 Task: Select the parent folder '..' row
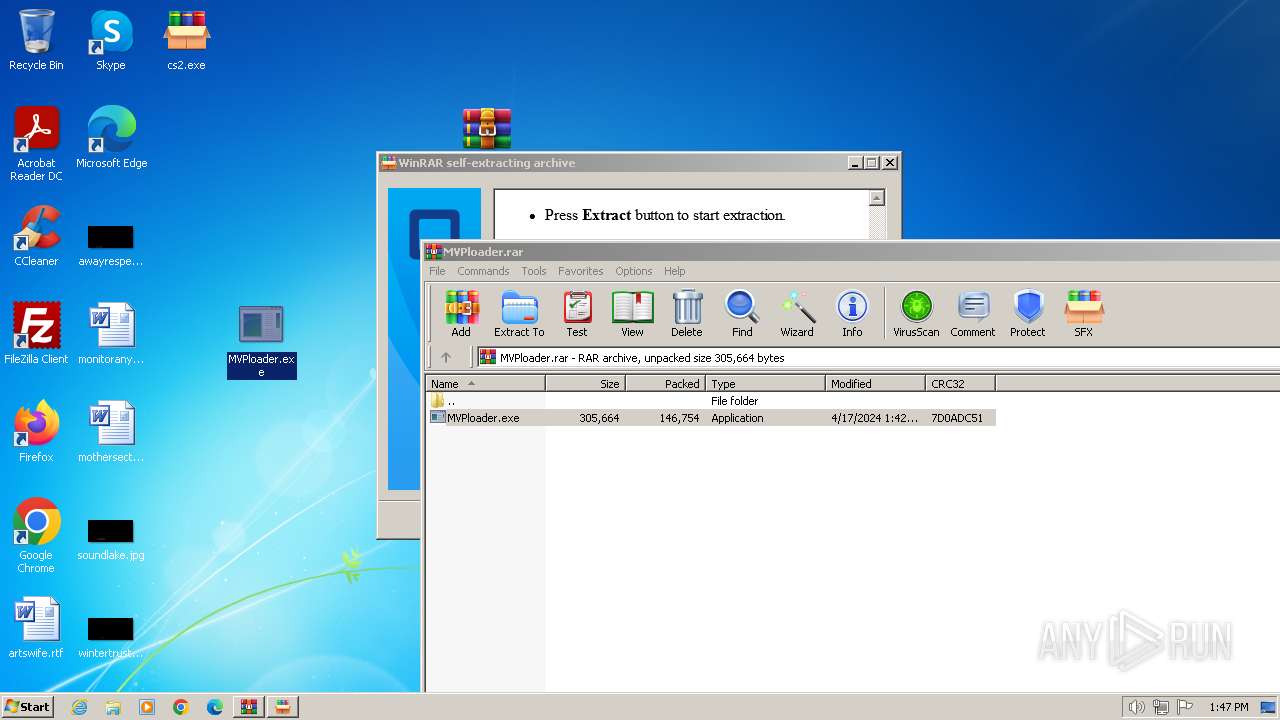710,401
